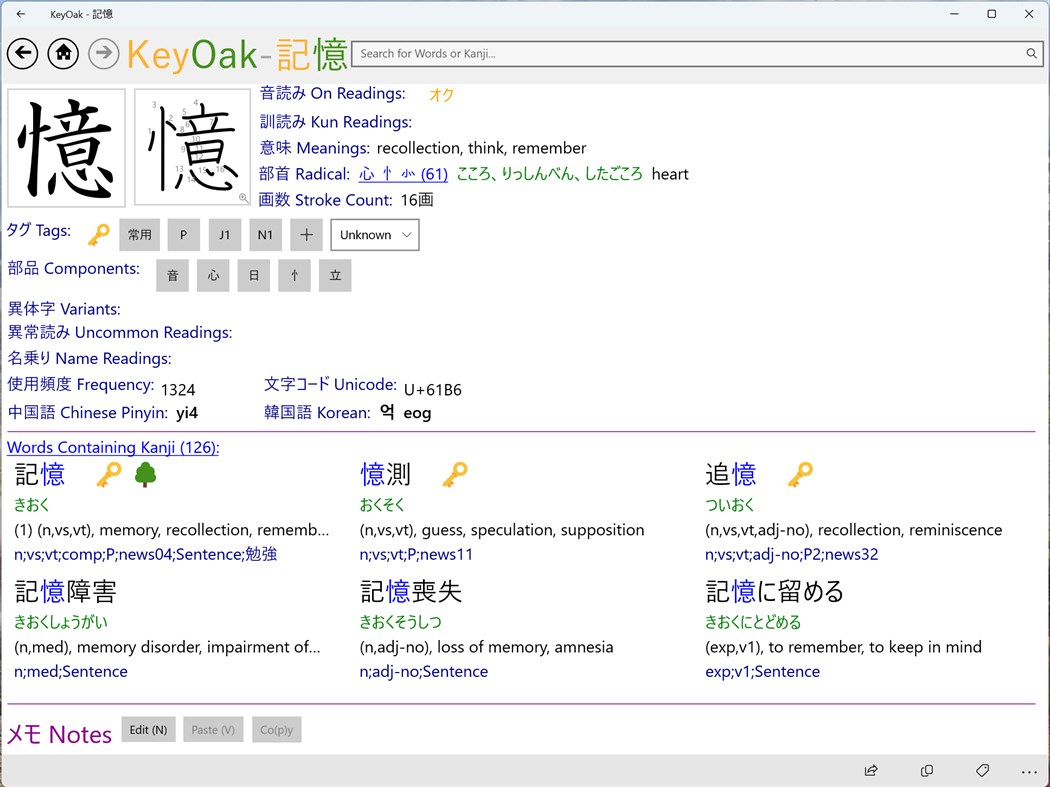Screen dimensions: 1050x787
Task: Click the back arrow navigation icon
Action: pyautogui.click(x=22, y=53)
